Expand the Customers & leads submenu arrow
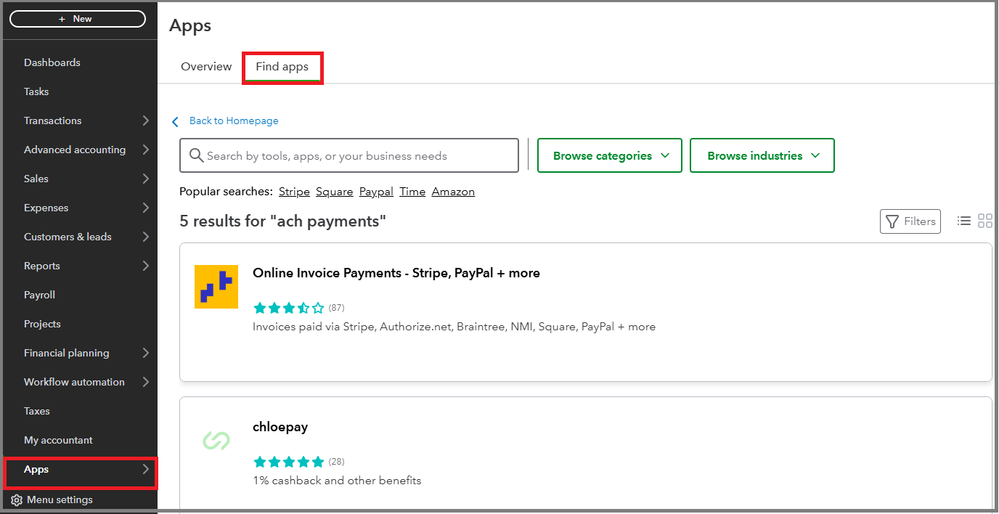 click(146, 237)
